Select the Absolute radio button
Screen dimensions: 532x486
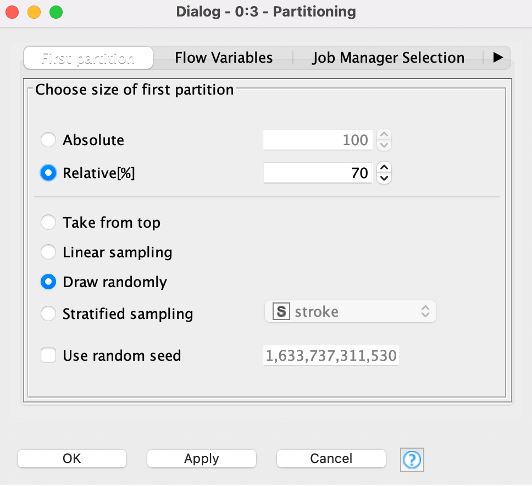pyautogui.click(x=48, y=140)
